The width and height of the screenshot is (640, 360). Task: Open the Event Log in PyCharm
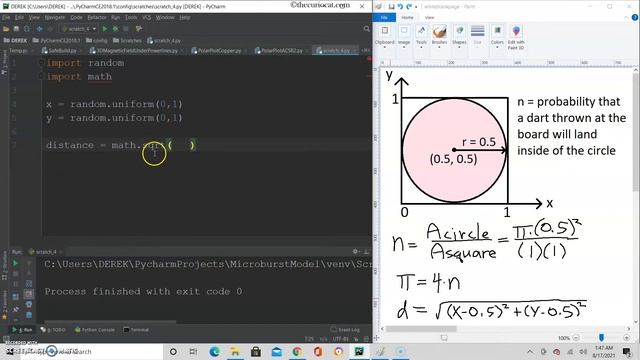coord(345,329)
